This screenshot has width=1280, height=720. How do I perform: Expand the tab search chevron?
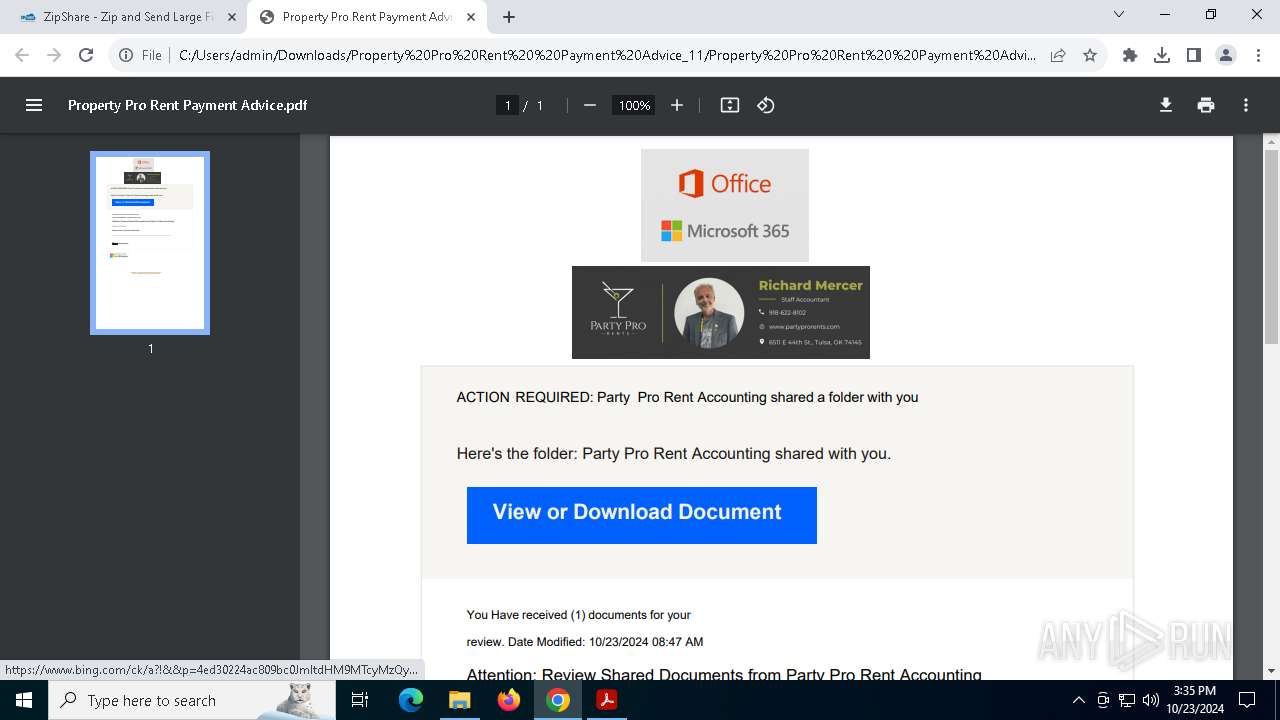[x=1119, y=14]
